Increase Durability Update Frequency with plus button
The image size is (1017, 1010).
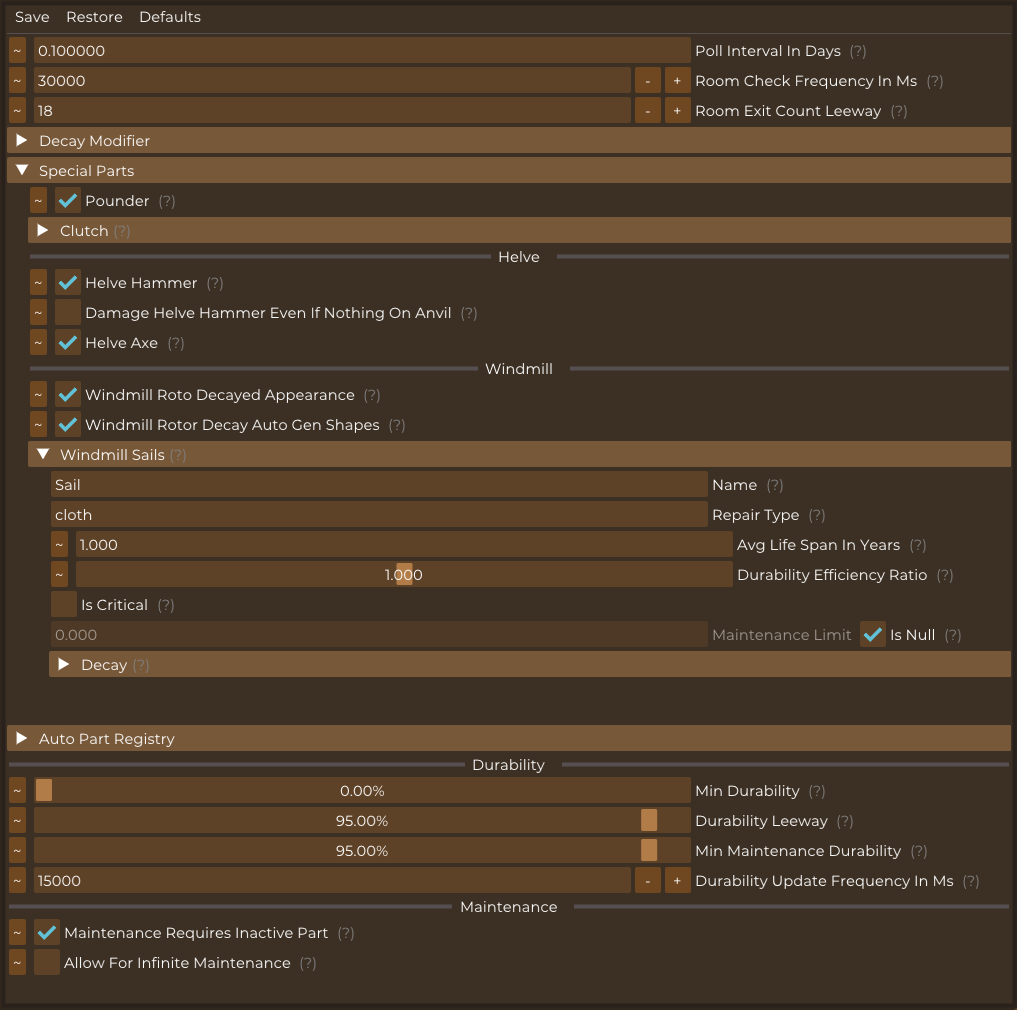pyautogui.click(x=677, y=880)
